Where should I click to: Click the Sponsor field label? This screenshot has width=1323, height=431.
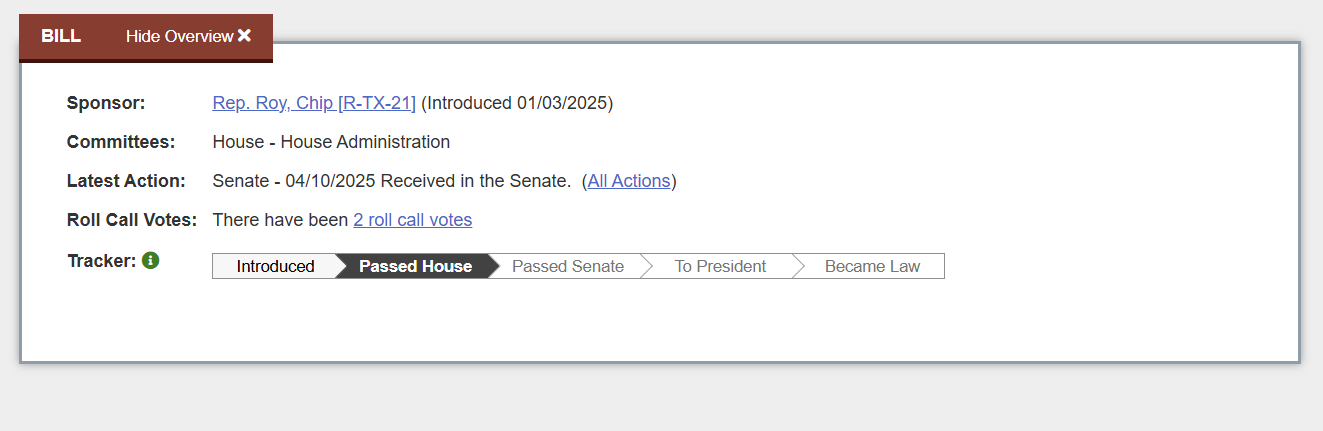[106, 103]
